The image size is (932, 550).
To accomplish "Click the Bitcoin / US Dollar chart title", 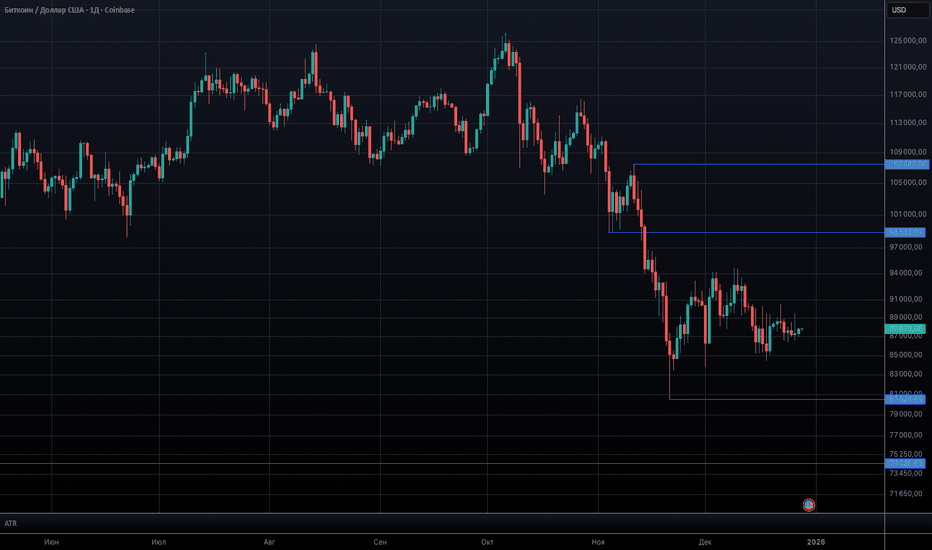I will (x=68, y=10).
